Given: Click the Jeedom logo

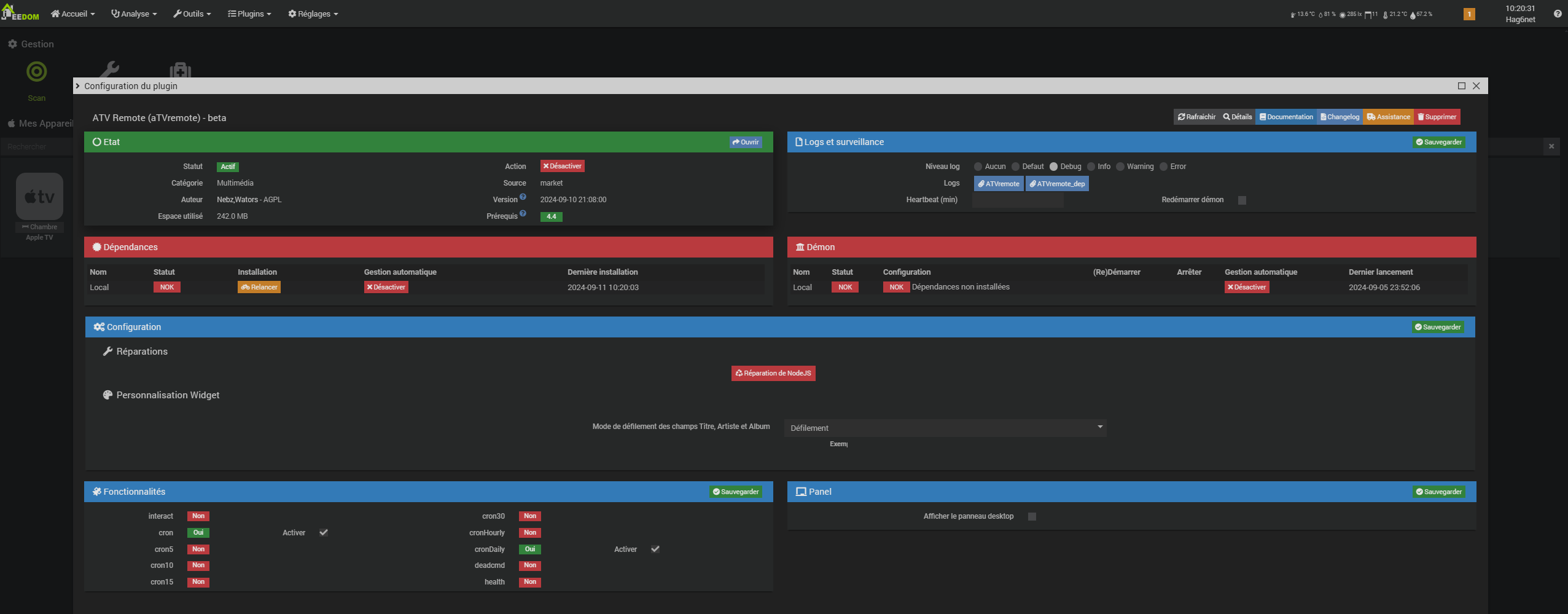Looking at the screenshot, I should pyautogui.click(x=20, y=13).
